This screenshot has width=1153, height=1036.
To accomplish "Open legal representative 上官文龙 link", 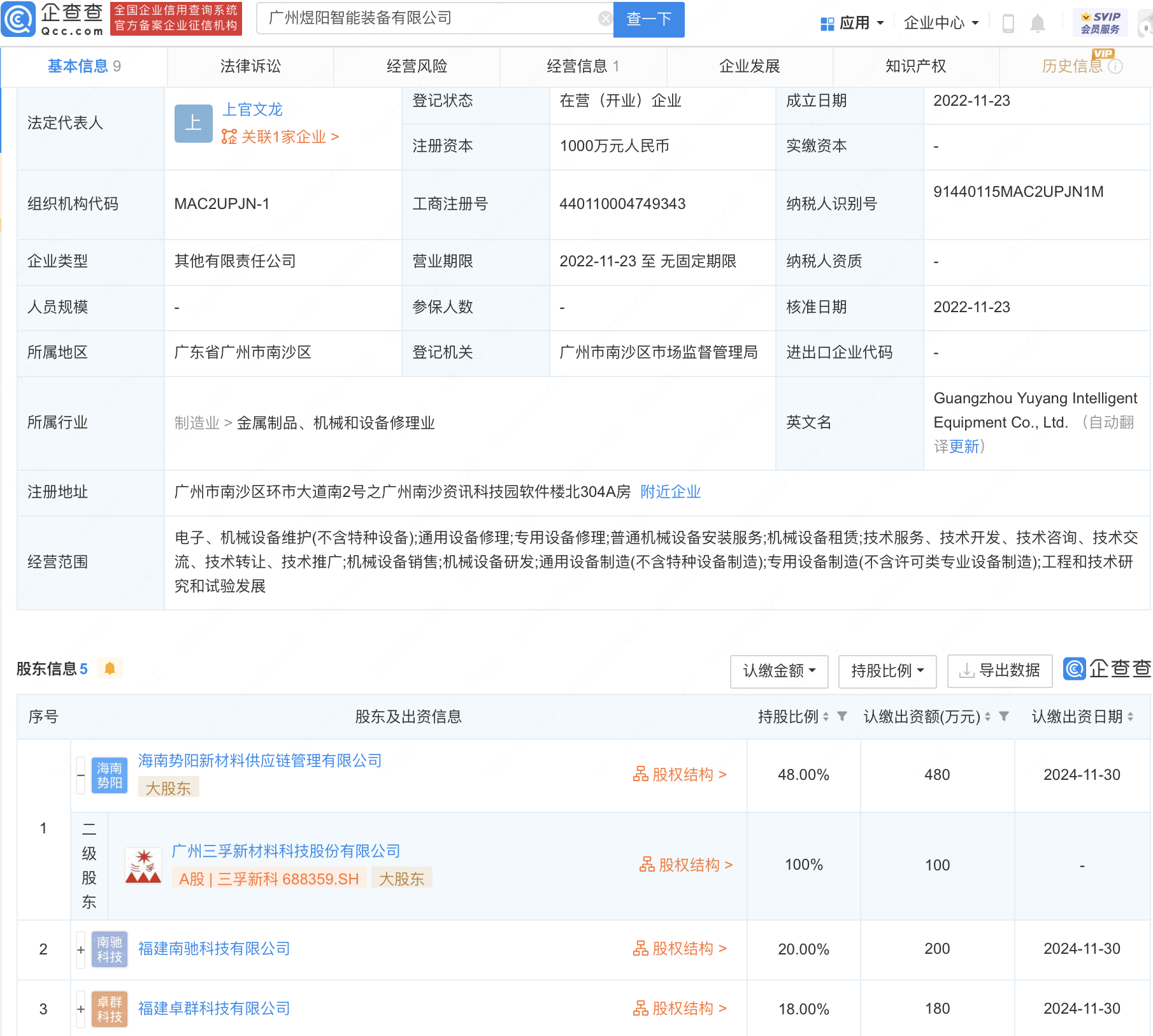I will pyautogui.click(x=252, y=110).
